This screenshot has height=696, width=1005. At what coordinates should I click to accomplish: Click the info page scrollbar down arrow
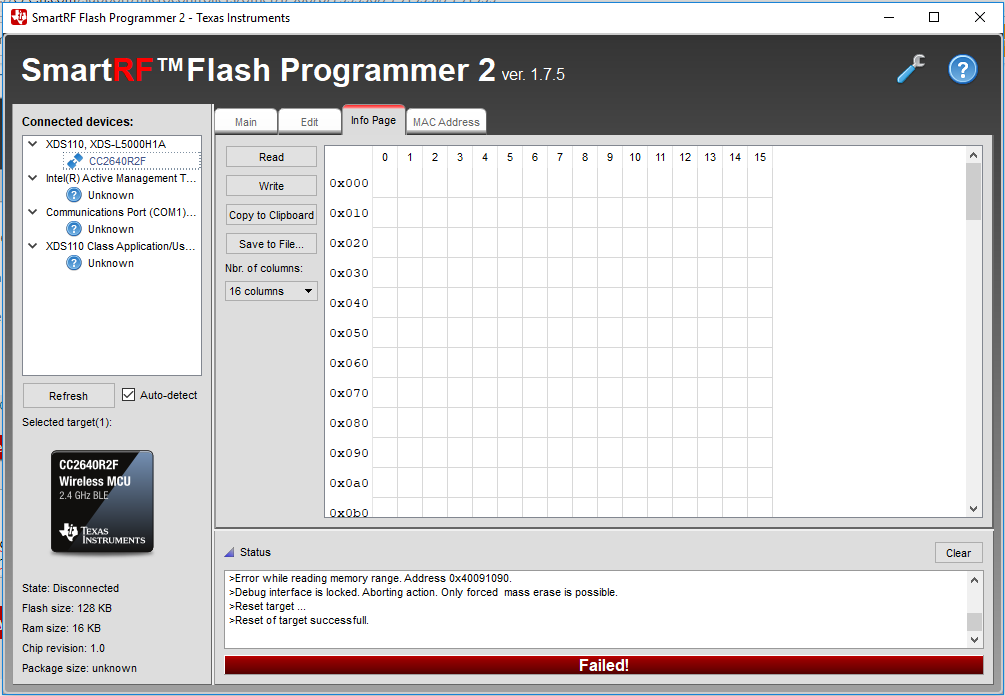(973, 509)
